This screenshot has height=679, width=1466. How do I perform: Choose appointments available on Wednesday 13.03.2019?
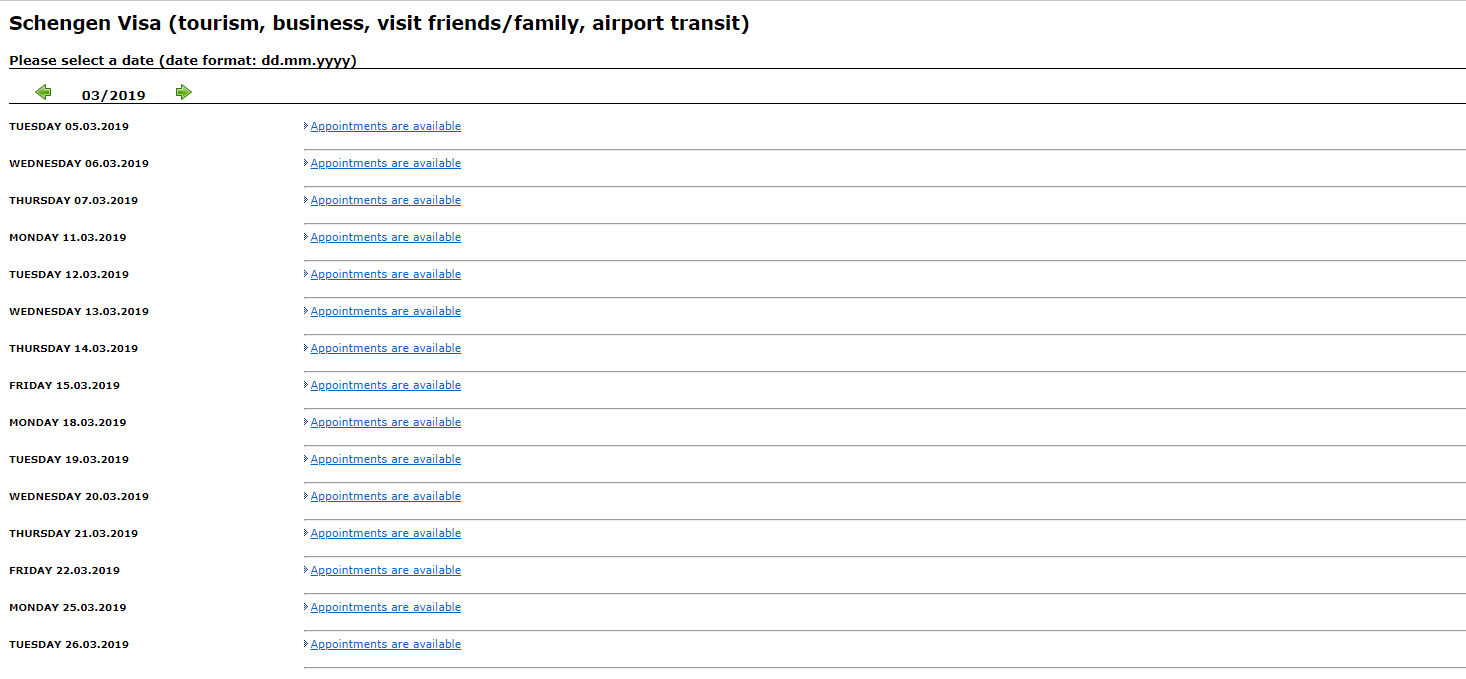point(386,311)
